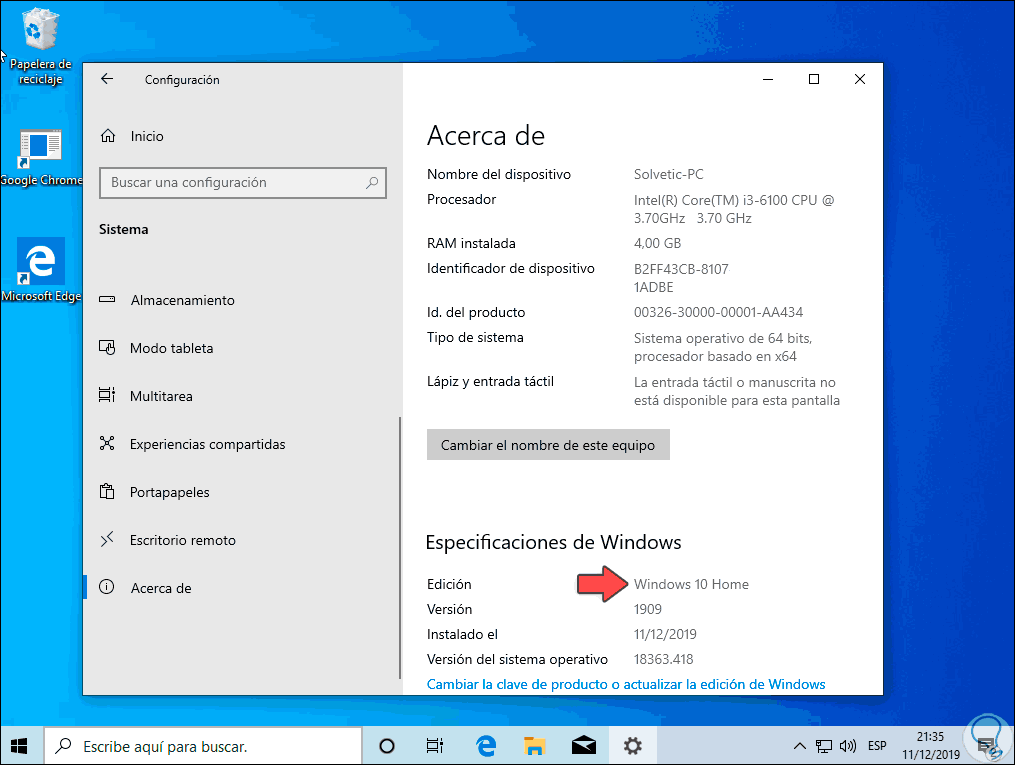Open the network tray icon
Image resolution: width=1015 pixels, height=765 pixels.
tap(823, 746)
